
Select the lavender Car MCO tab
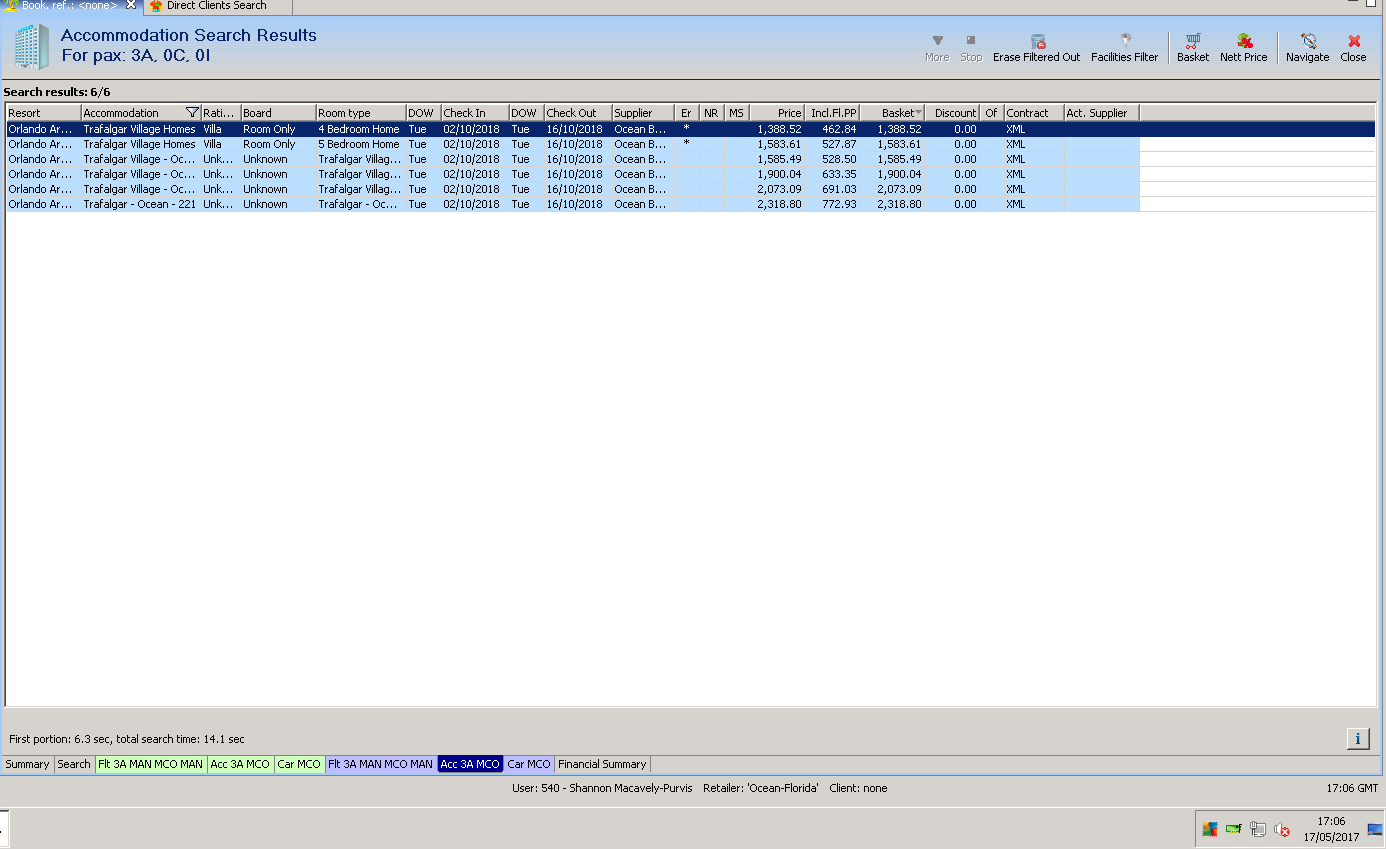pos(529,764)
